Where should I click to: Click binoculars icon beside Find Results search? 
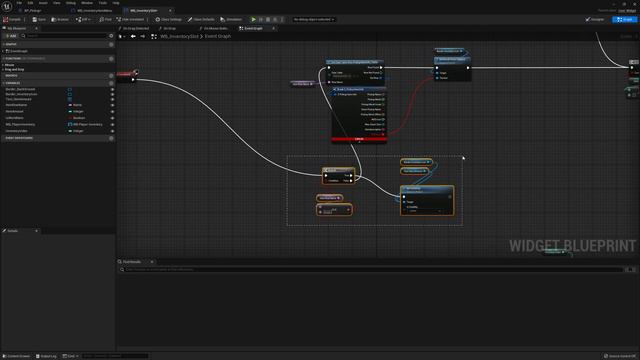point(630,269)
